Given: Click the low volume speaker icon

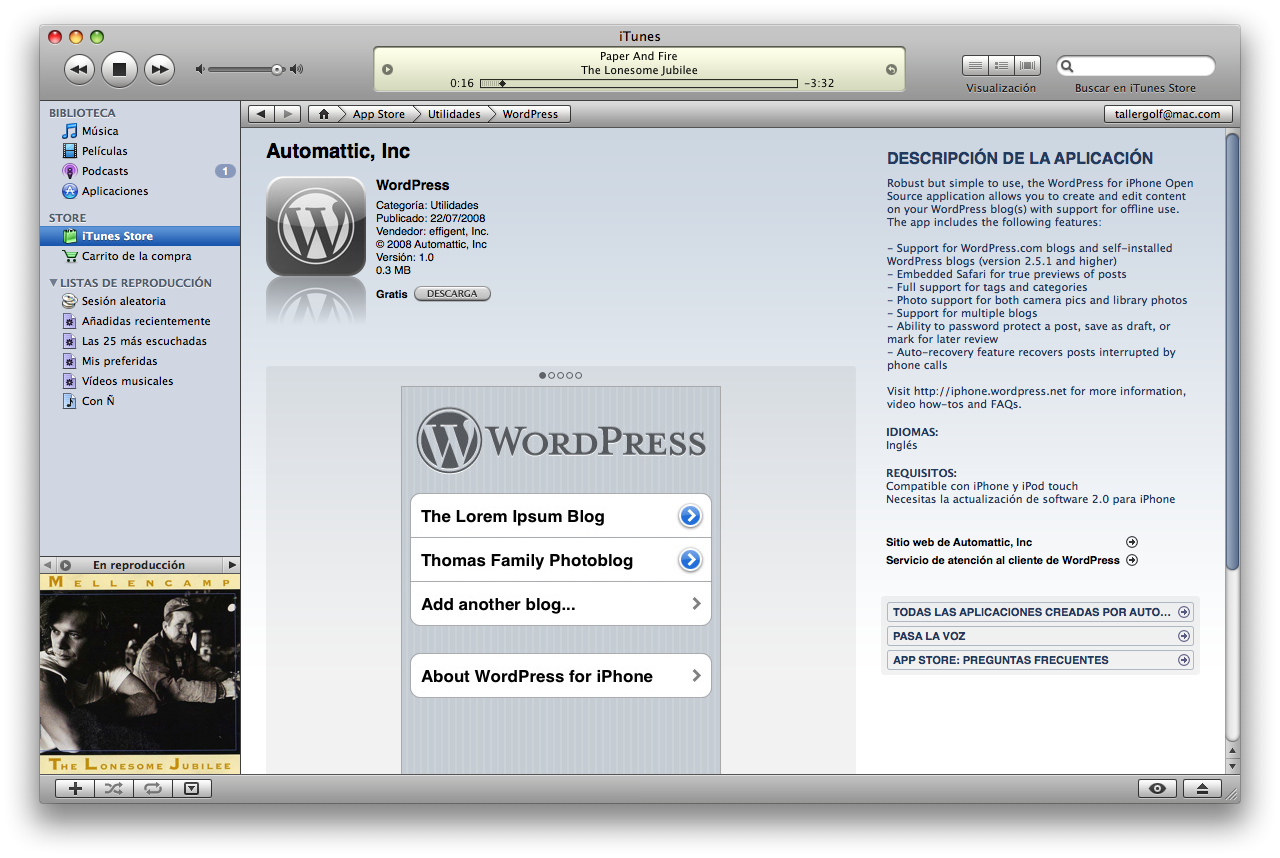Looking at the screenshot, I should coord(200,69).
